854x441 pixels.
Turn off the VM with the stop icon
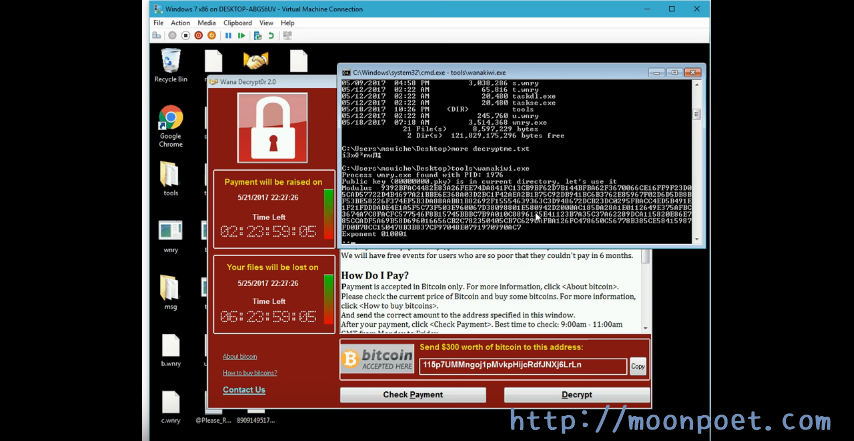tap(185, 35)
